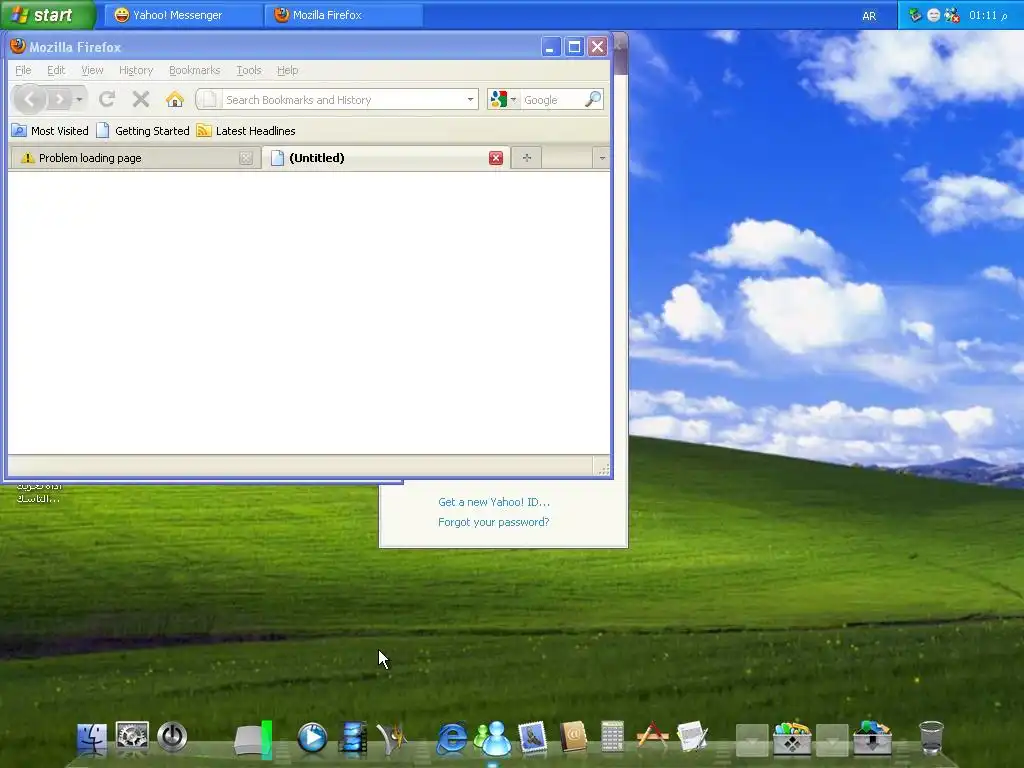Switch to the Problem loading page tab

click(x=134, y=158)
